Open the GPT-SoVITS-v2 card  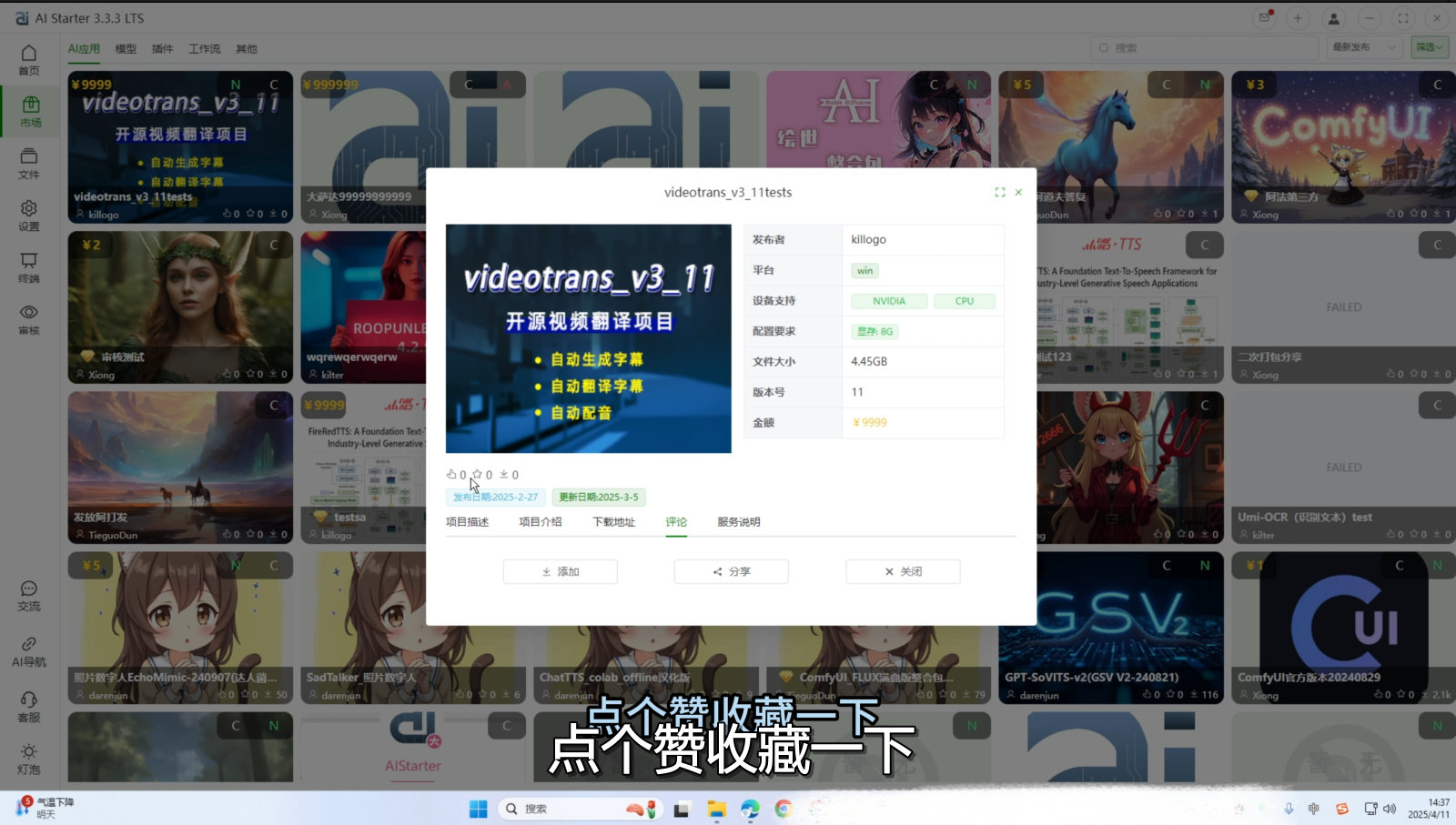click(x=1110, y=628)
